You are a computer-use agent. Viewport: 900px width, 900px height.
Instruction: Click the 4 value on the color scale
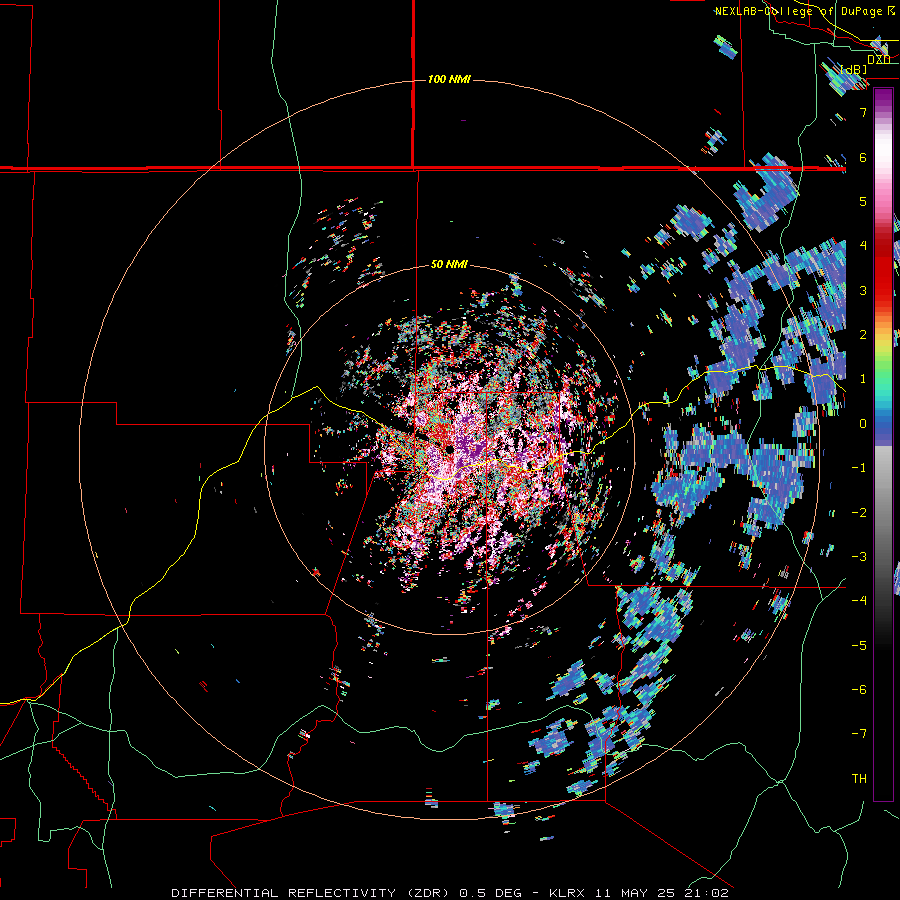[x=863, y=246]
